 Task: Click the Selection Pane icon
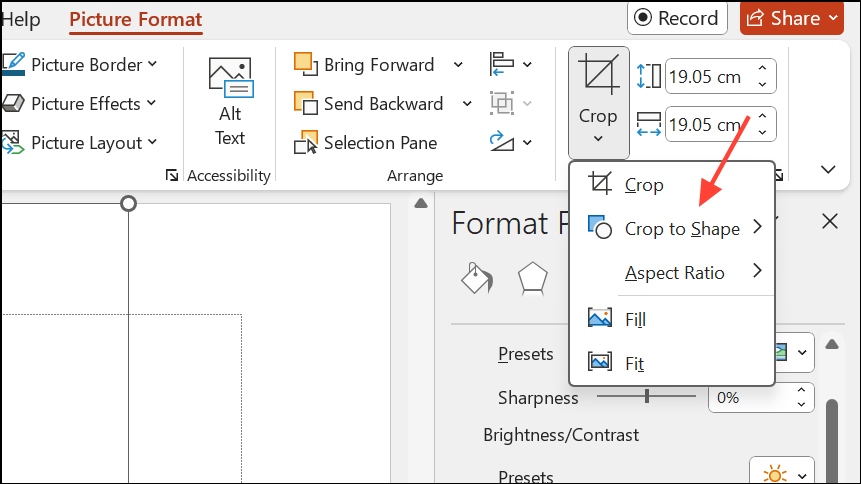306,142
